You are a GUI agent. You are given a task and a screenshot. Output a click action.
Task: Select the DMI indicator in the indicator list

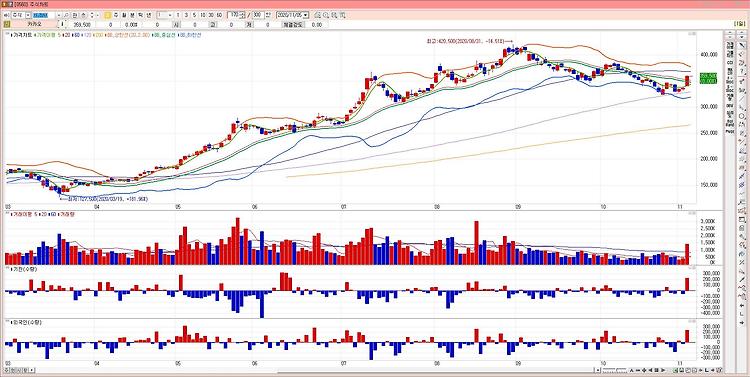pyautogui.click(x=730, y=105)
